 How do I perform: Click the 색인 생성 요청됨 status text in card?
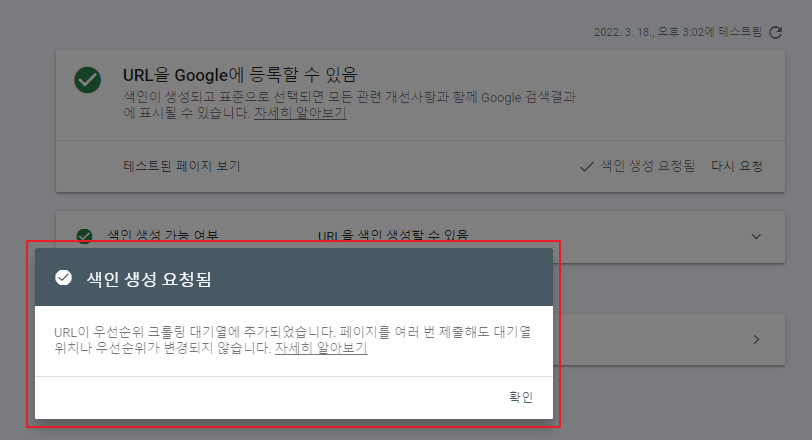(647, 166)
